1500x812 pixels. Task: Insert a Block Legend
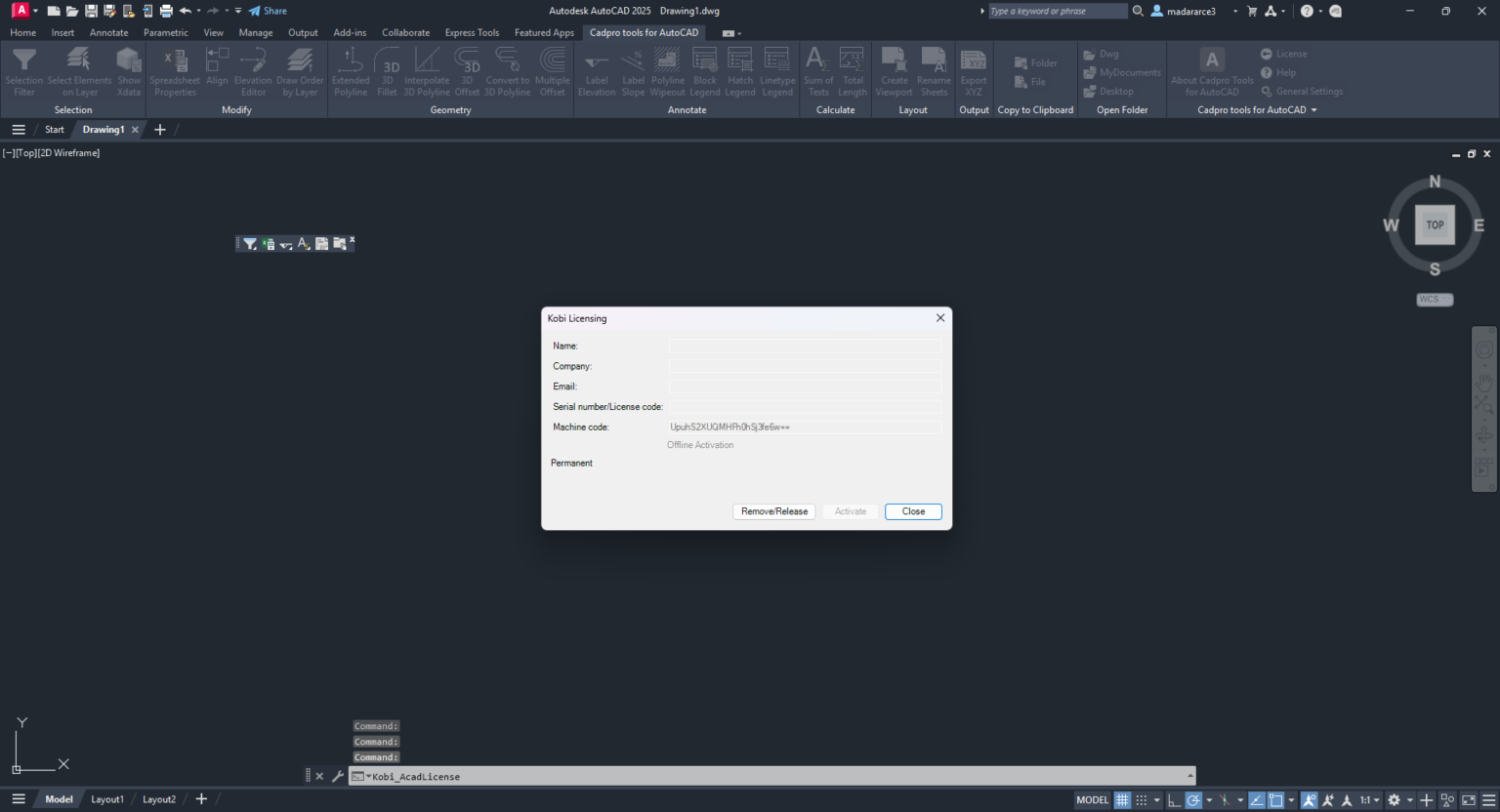(704, 70)
